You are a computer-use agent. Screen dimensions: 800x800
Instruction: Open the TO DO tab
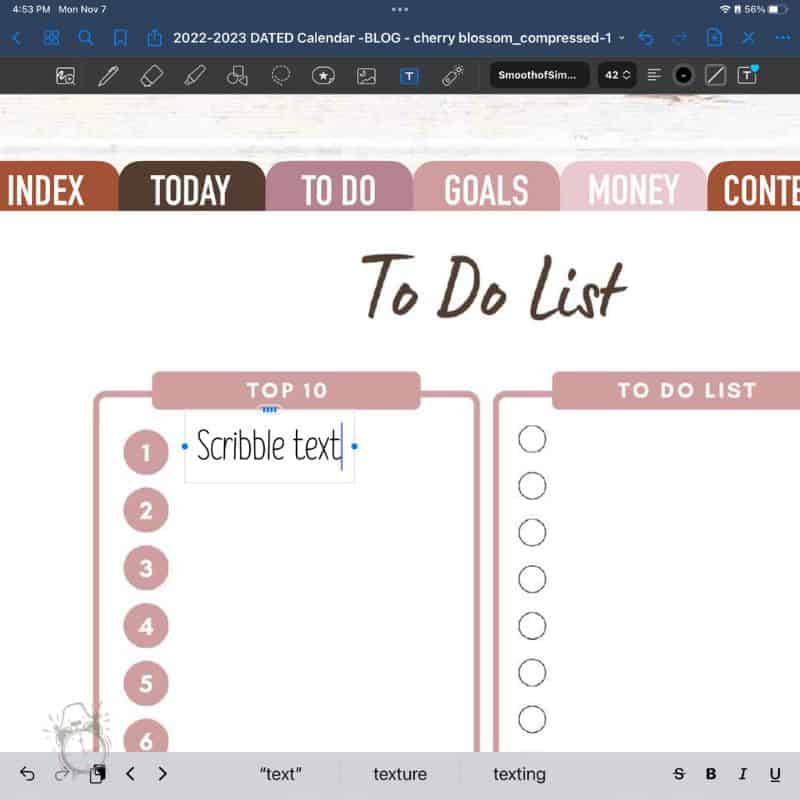339,187
